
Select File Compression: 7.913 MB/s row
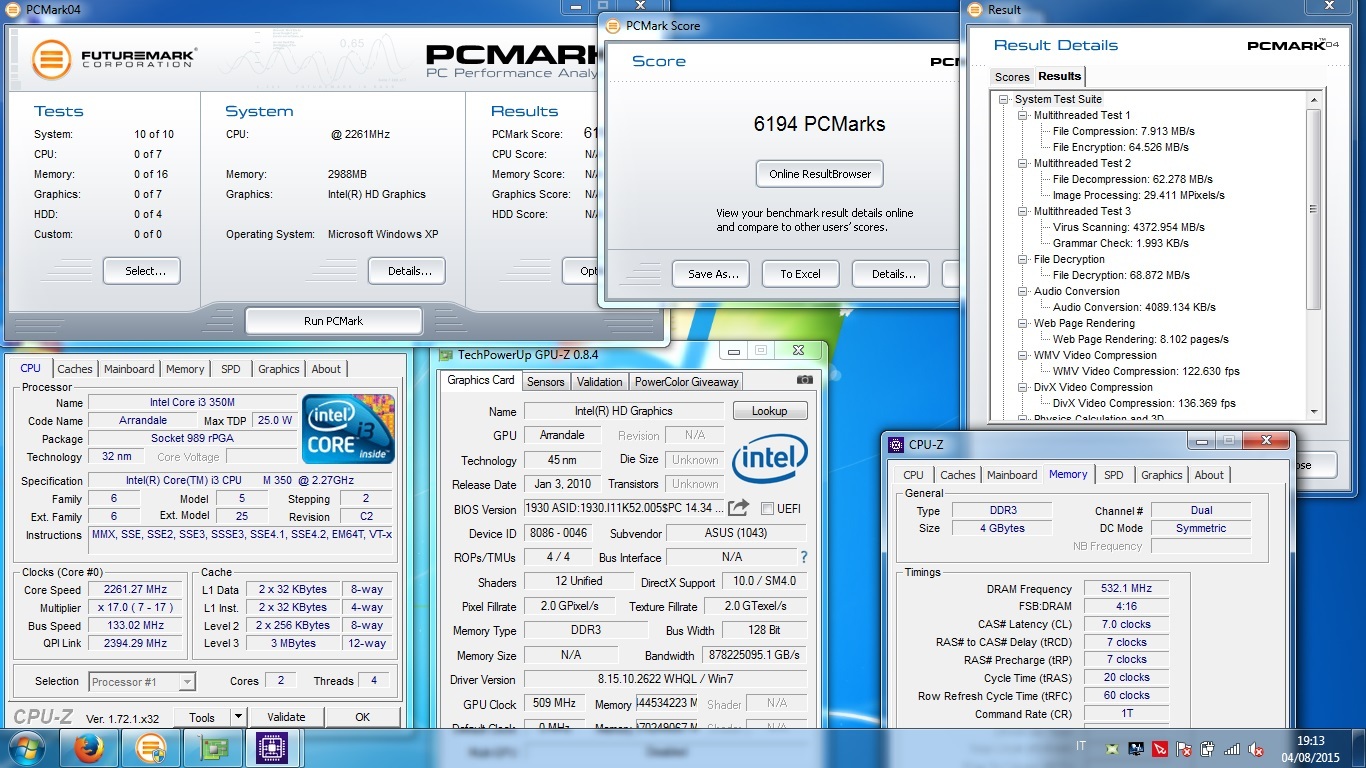click(1123, 131)
